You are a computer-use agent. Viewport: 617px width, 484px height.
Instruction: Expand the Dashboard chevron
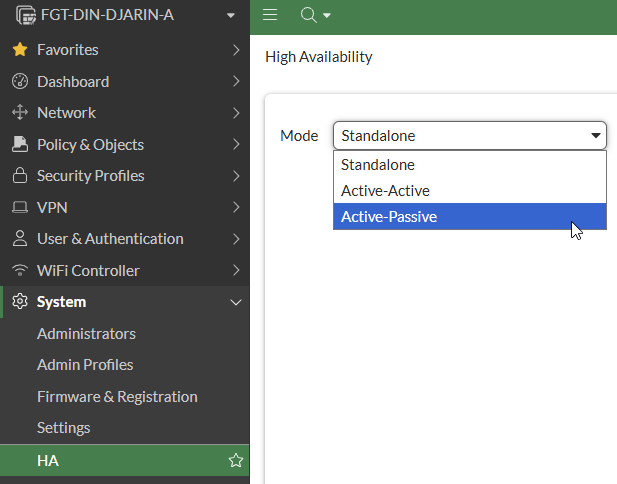coord(236,81)
